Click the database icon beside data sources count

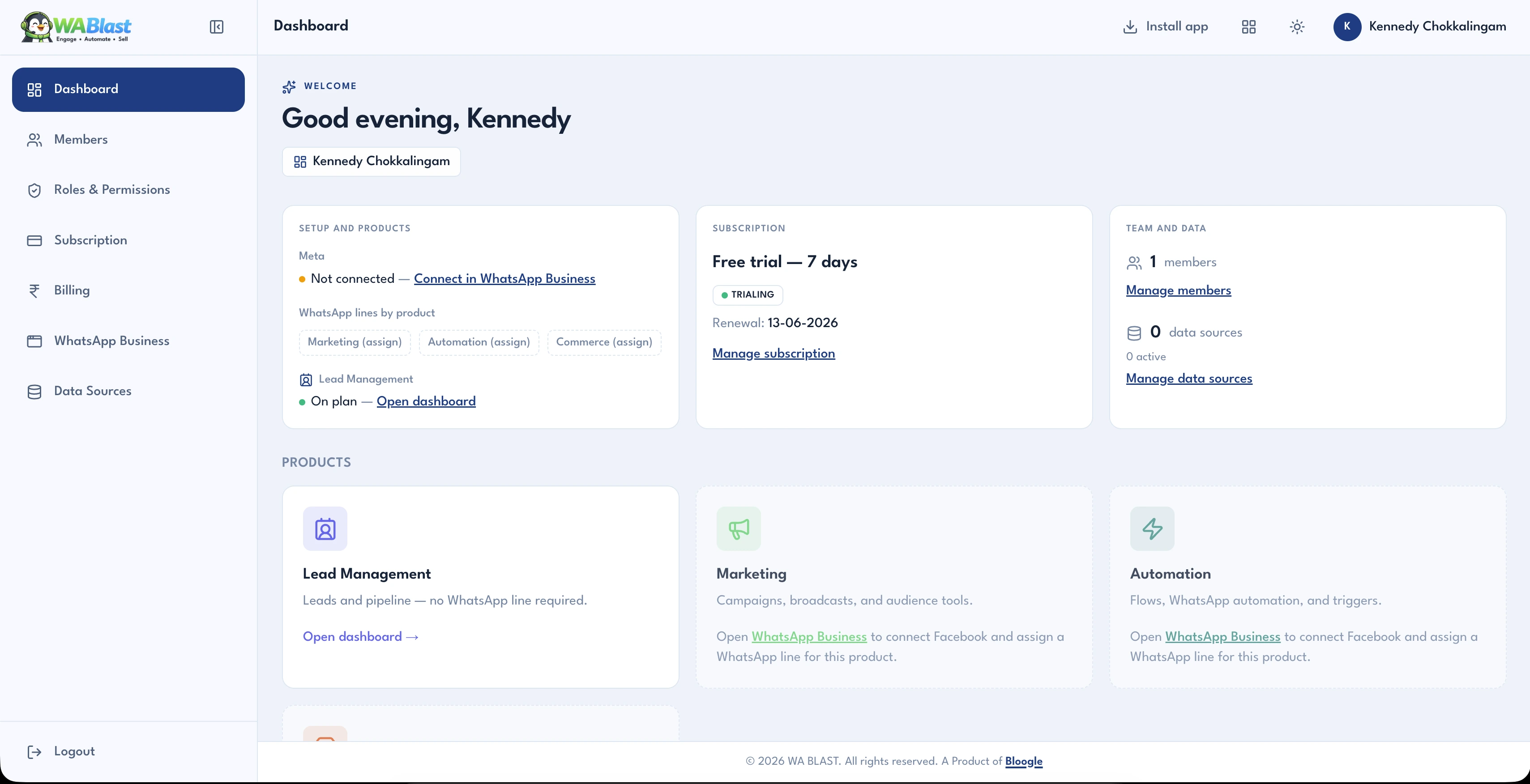pos(1134,333)
